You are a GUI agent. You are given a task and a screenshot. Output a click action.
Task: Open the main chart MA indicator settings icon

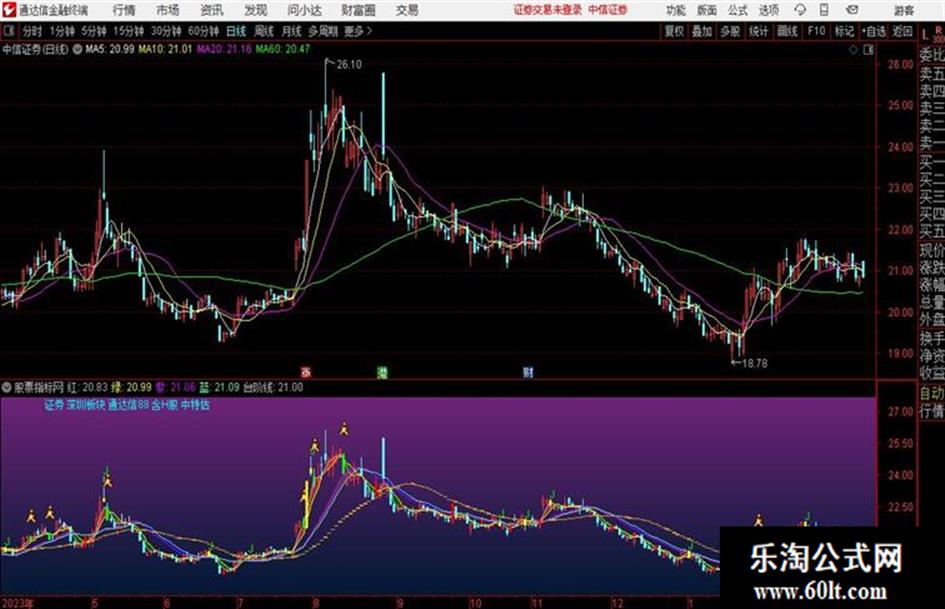[77, 49]
